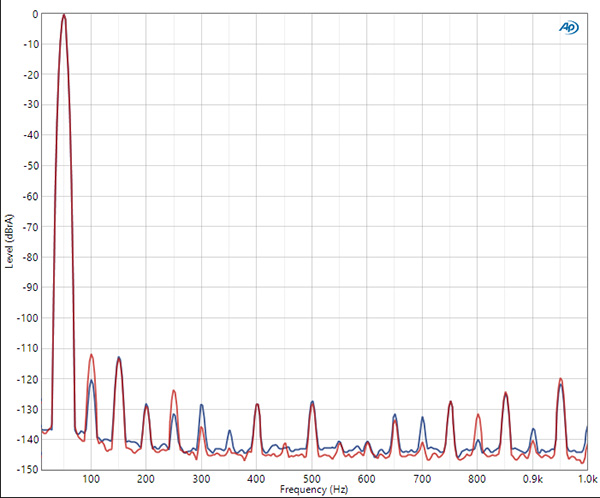The image size is (600, 498).
Task: Click the 0.9k label on the frequency axis
Action: coord(533,479)
